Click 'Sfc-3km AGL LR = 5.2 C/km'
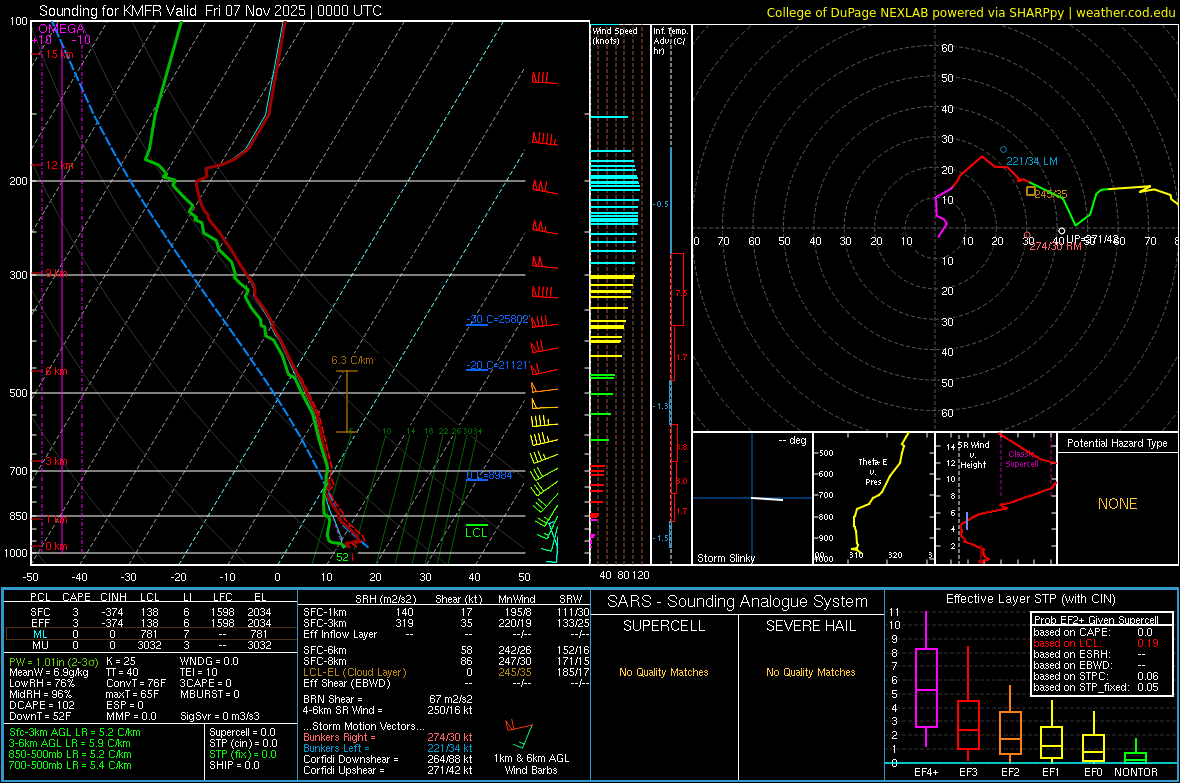This screenshot has width=1180, height=783. tap(75, 732)
